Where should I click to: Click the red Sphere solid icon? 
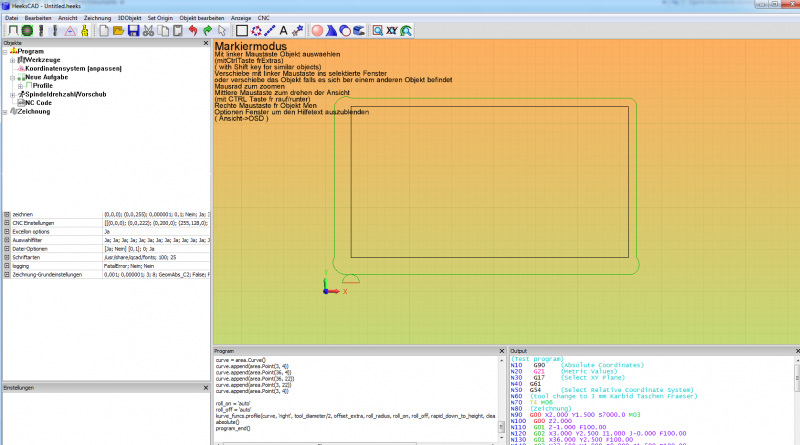tap(317, 31)
